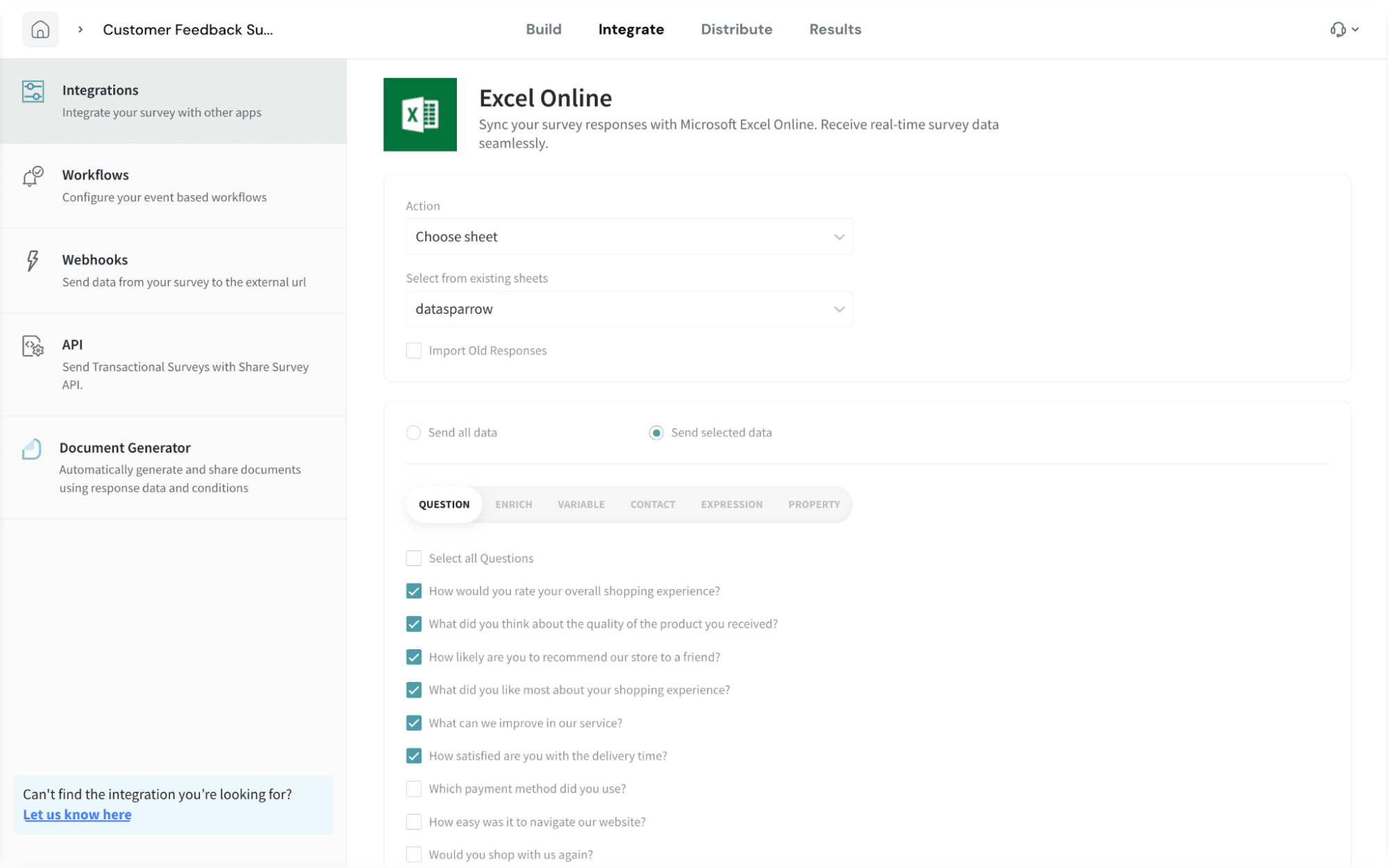
Task: Click the Webhooks lightning icon
Action: (33, 260)
